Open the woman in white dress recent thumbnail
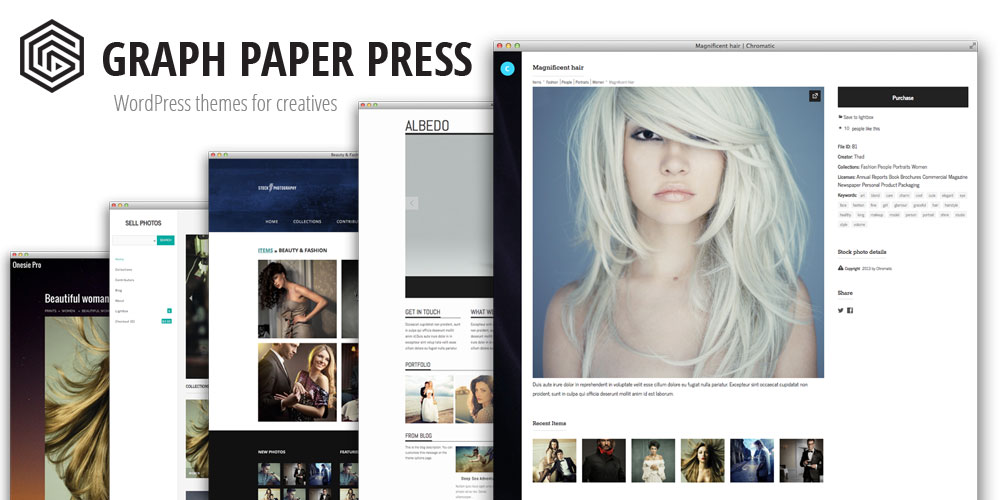 653,460
